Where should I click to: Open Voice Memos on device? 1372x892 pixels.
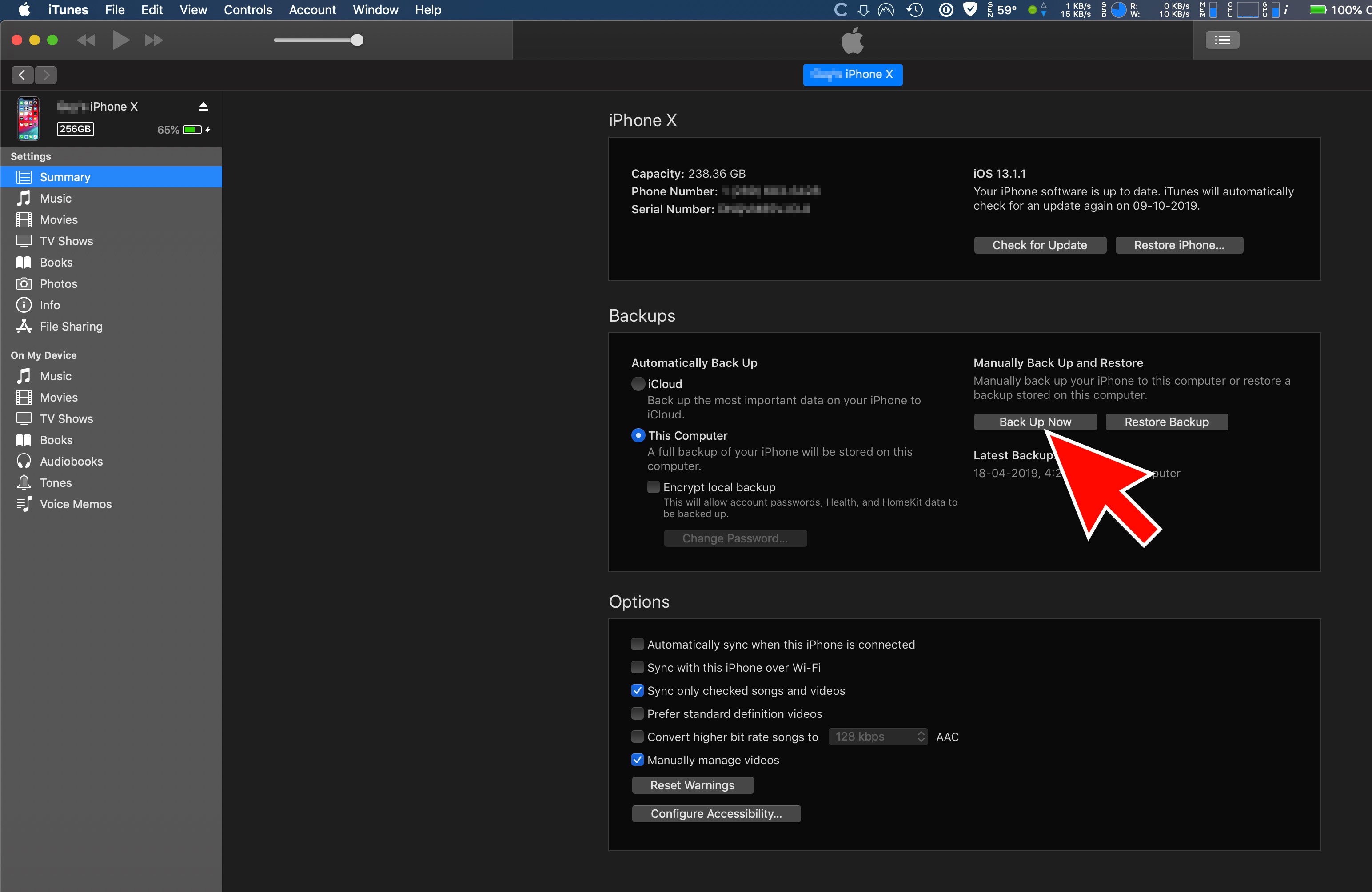[76, 504]
